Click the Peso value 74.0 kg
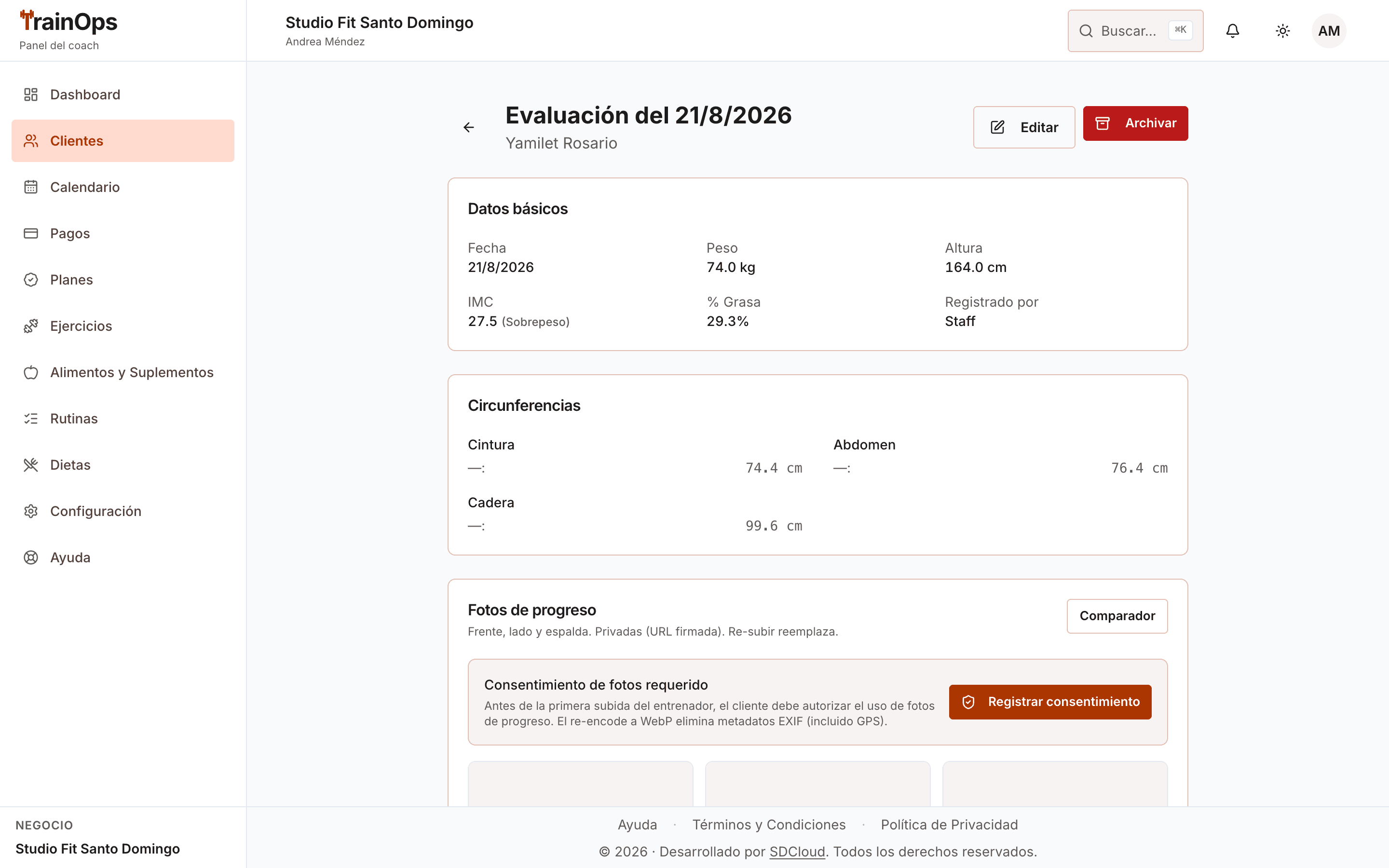Screen dimensions: 1389x868 pos(731,268)
